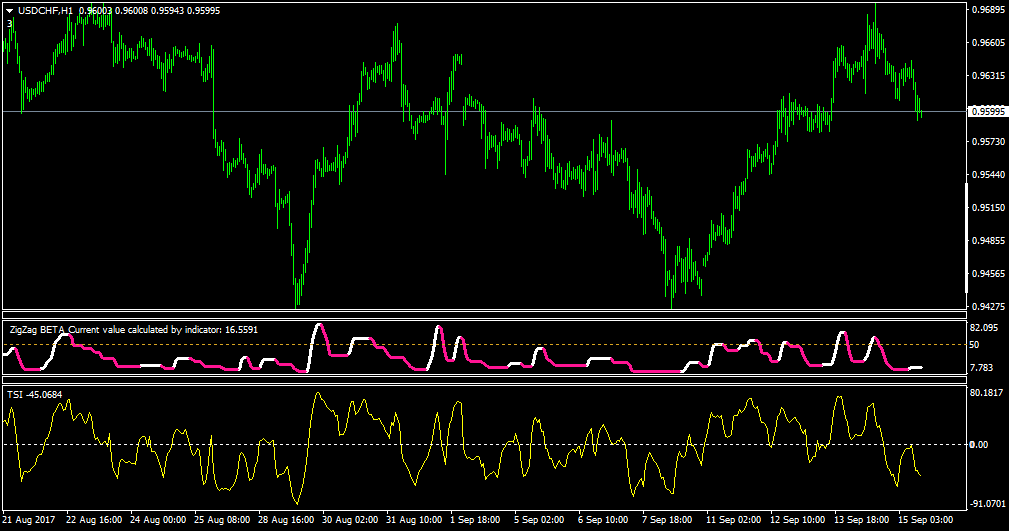Select the 21 Aug 2017 date label
Viewport: 1009px width, 531px height.
[29, 519]
